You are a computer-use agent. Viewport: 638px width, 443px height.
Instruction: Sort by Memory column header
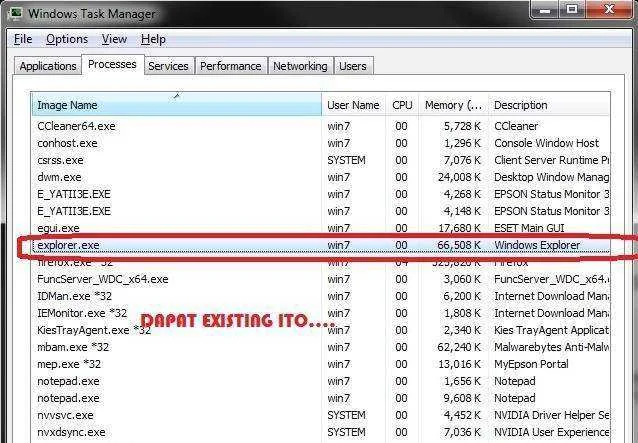coord(453,105)
